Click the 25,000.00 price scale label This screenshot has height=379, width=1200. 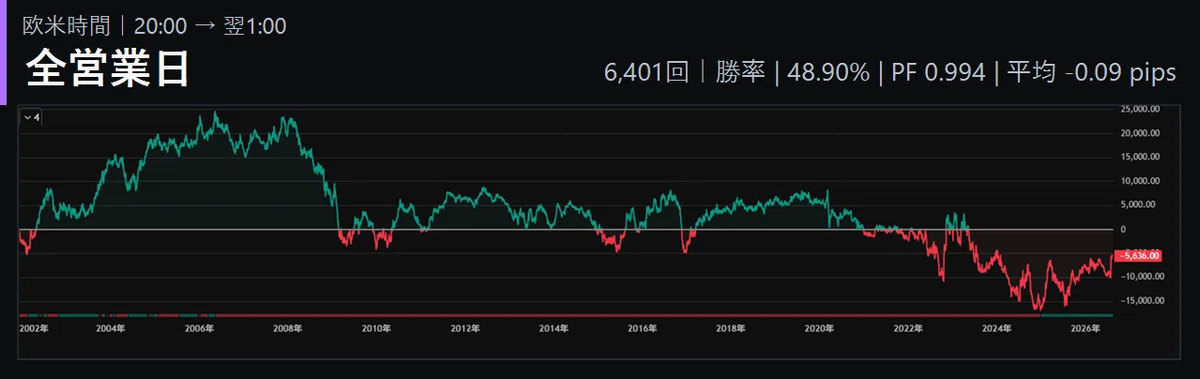pyautogui.click(x=1139, y=109)
